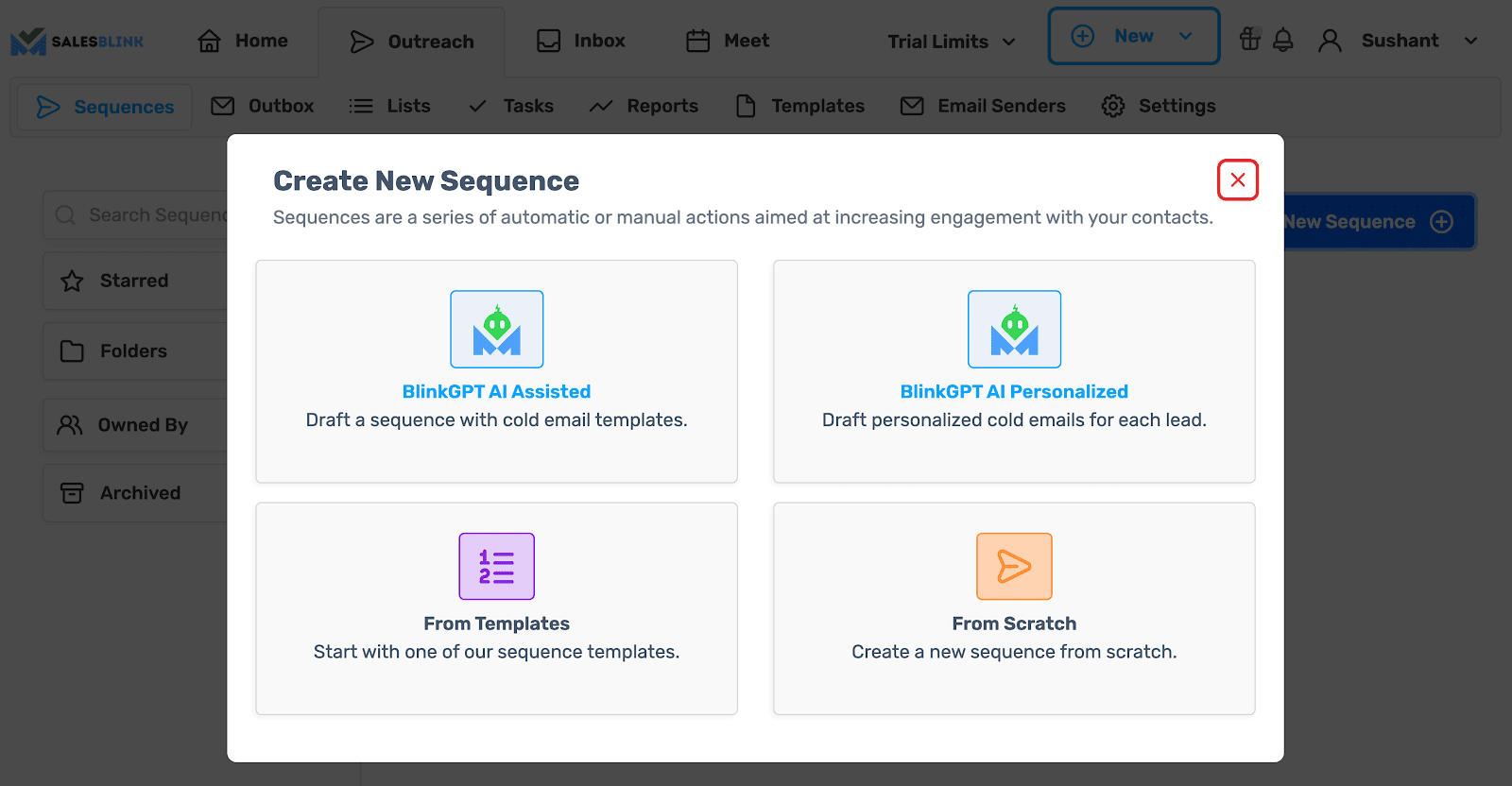This screenshot has width=1512, height=786.
Task: Open the Meet tab
Action: [x=728, y=41]
